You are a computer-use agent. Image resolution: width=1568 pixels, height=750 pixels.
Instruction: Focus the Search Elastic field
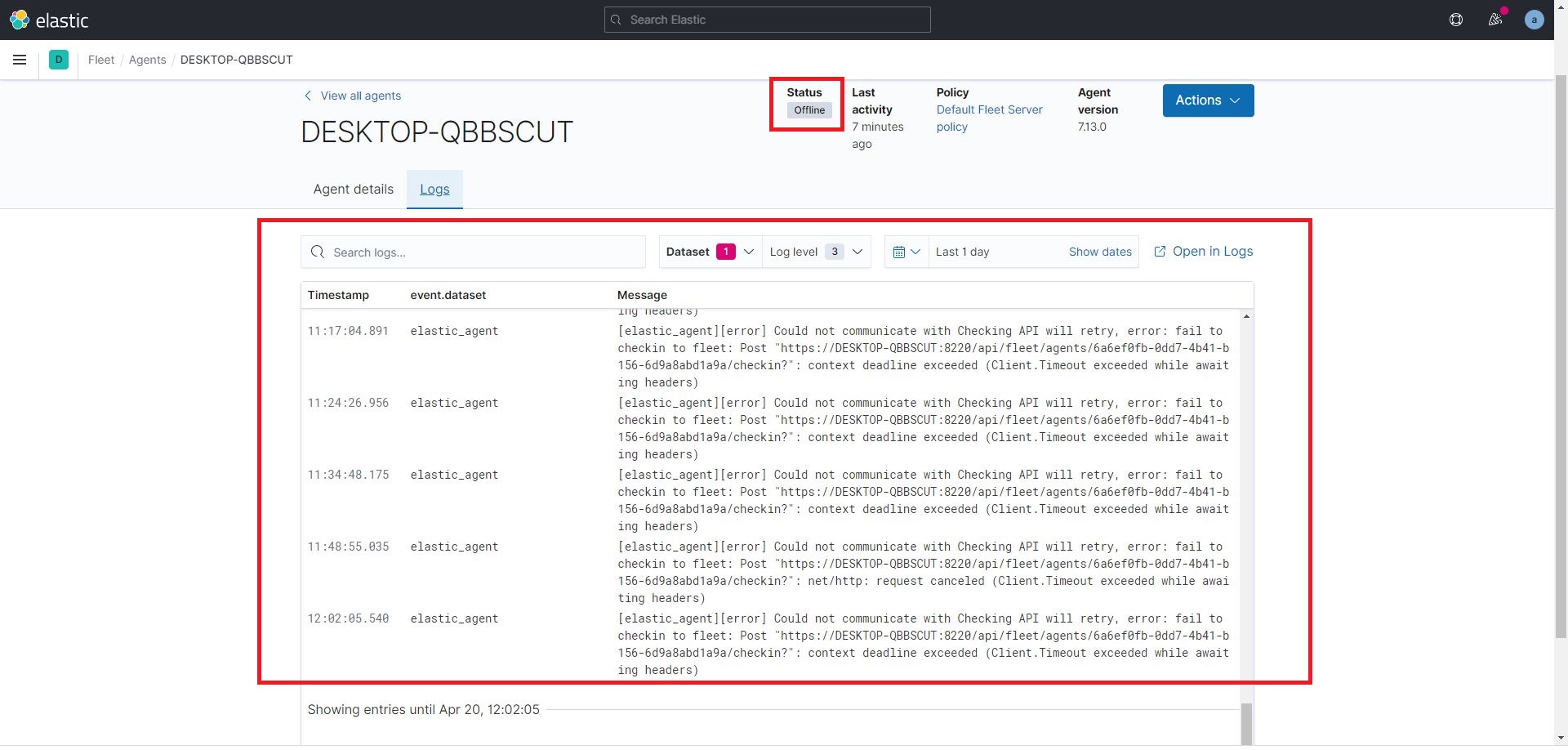point(768,20)
